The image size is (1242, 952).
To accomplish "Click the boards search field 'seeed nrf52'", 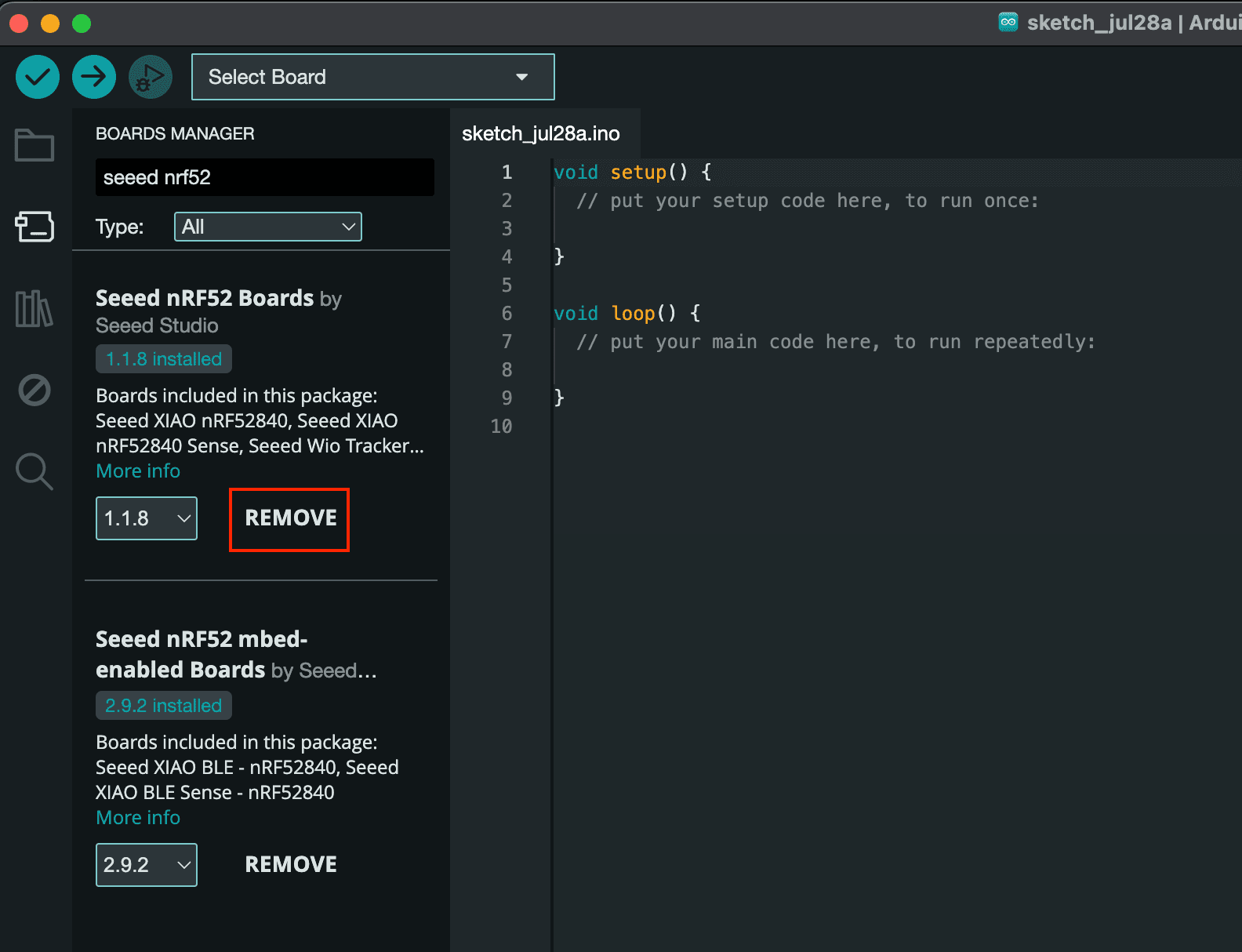I will tap(265, 177).
